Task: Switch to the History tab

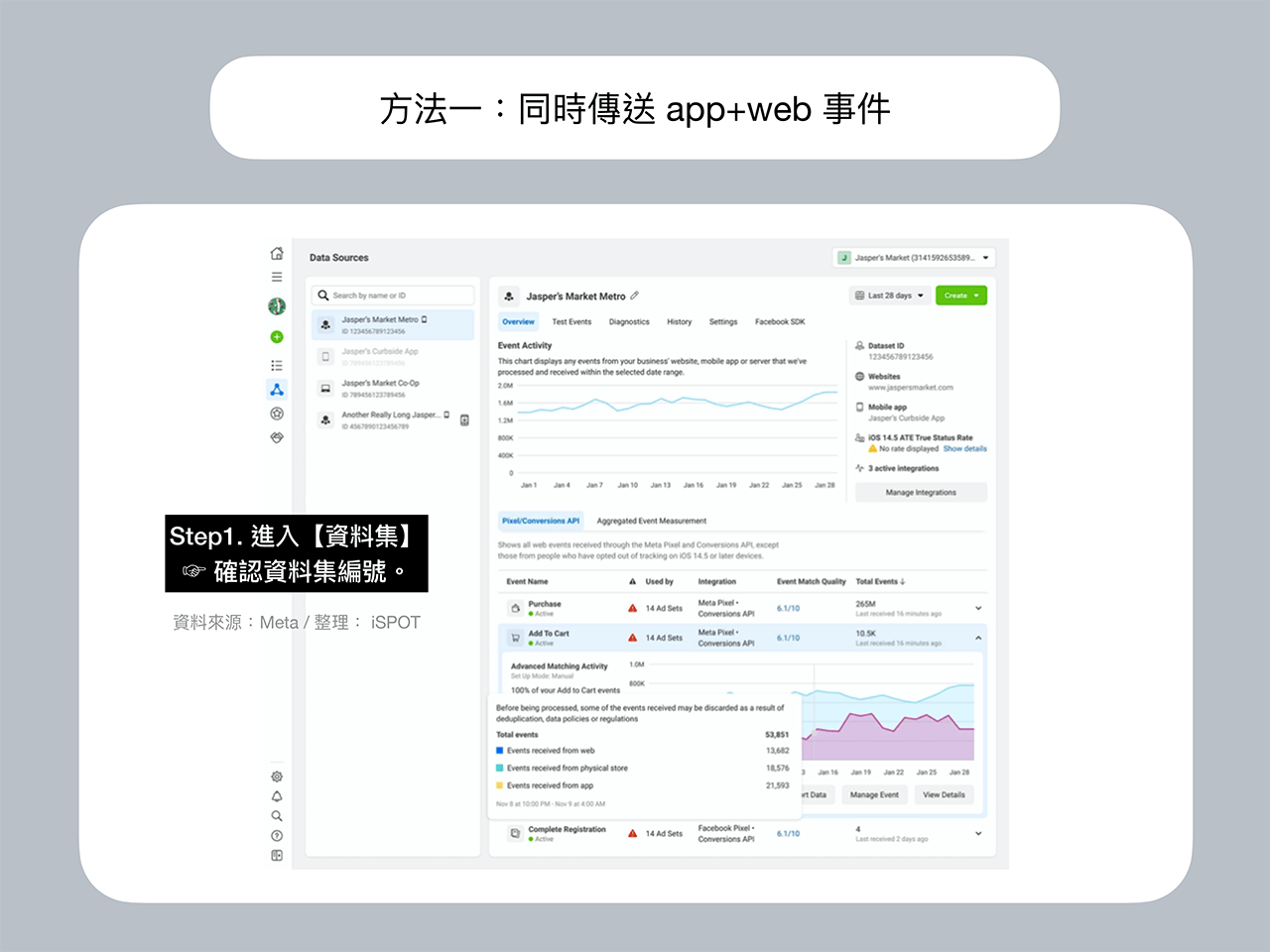Action: (680, 322)
